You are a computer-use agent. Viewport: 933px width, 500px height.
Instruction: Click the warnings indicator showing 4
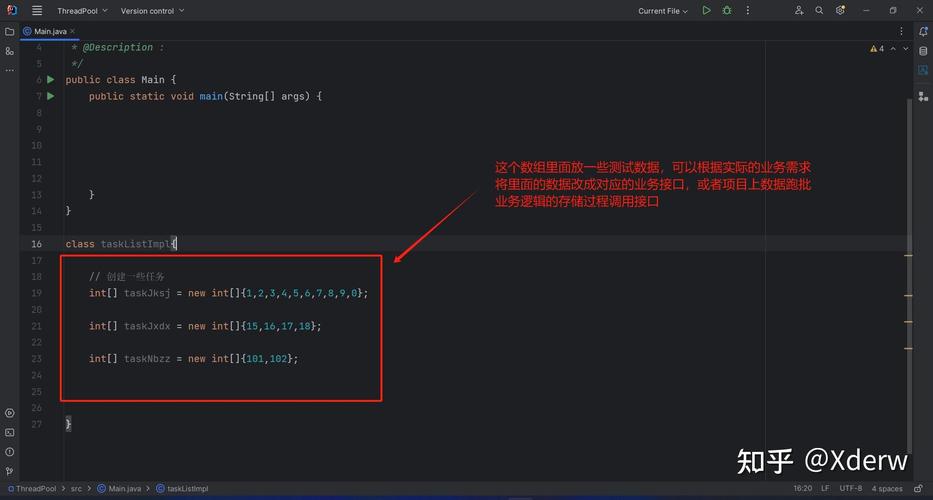point(877,49)
